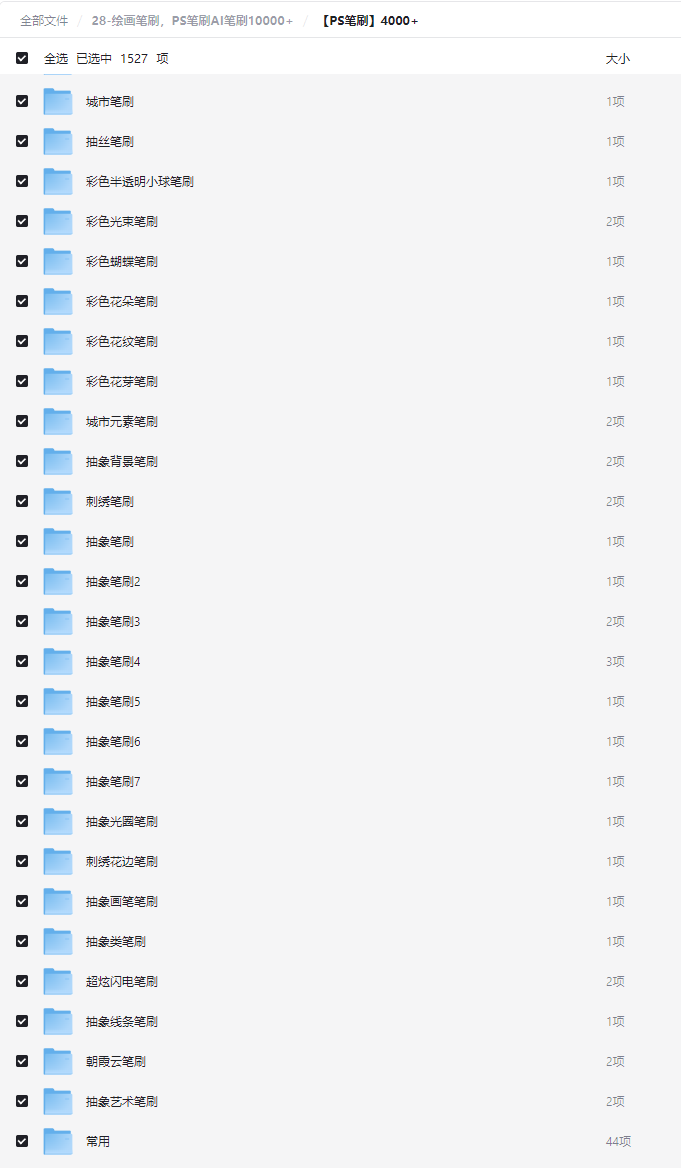Image resolution: width=681 pixels, height=1168 pixels.
Task: Uncheck the checkbox for 抽丝笔刷
Action: pyautogui.click(x=22, y=142)
